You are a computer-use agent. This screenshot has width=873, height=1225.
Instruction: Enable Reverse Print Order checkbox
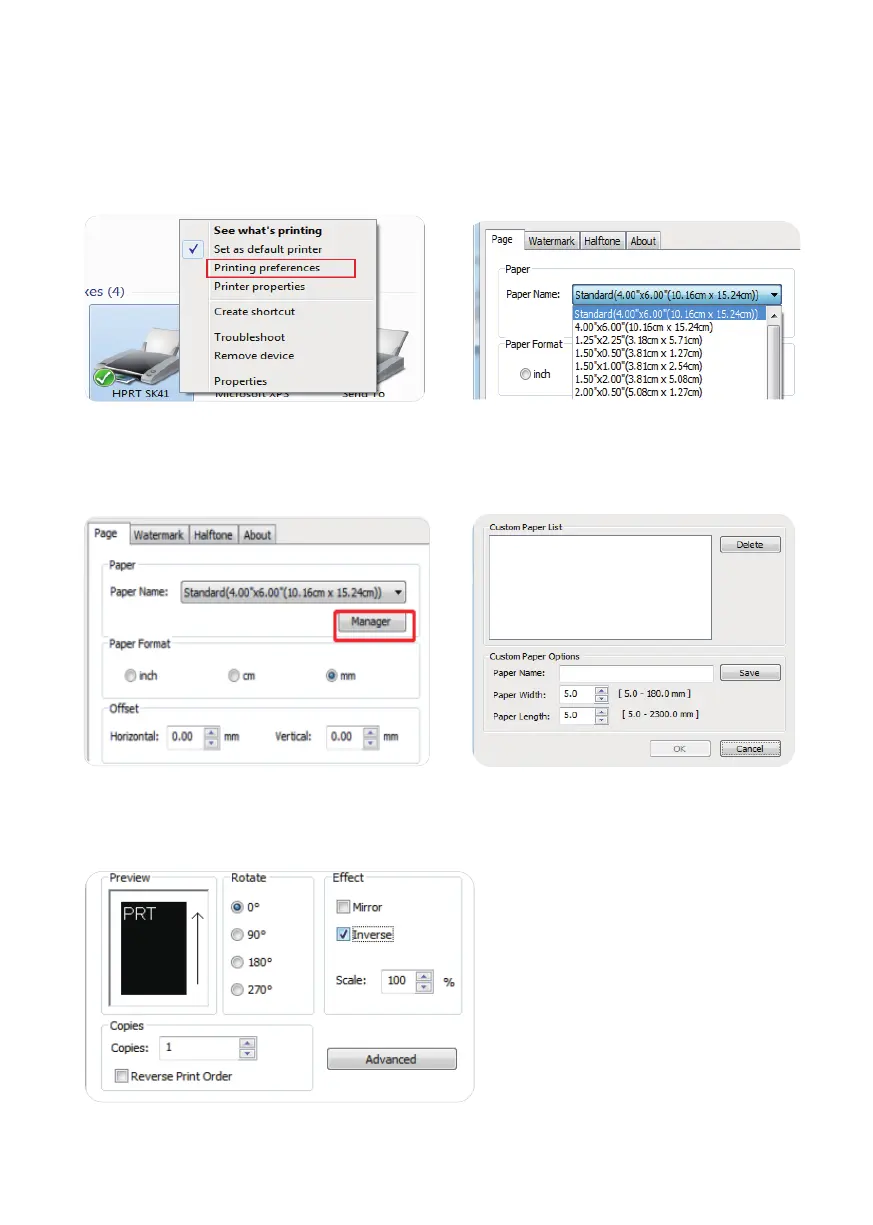click(x=121, y=1076)
